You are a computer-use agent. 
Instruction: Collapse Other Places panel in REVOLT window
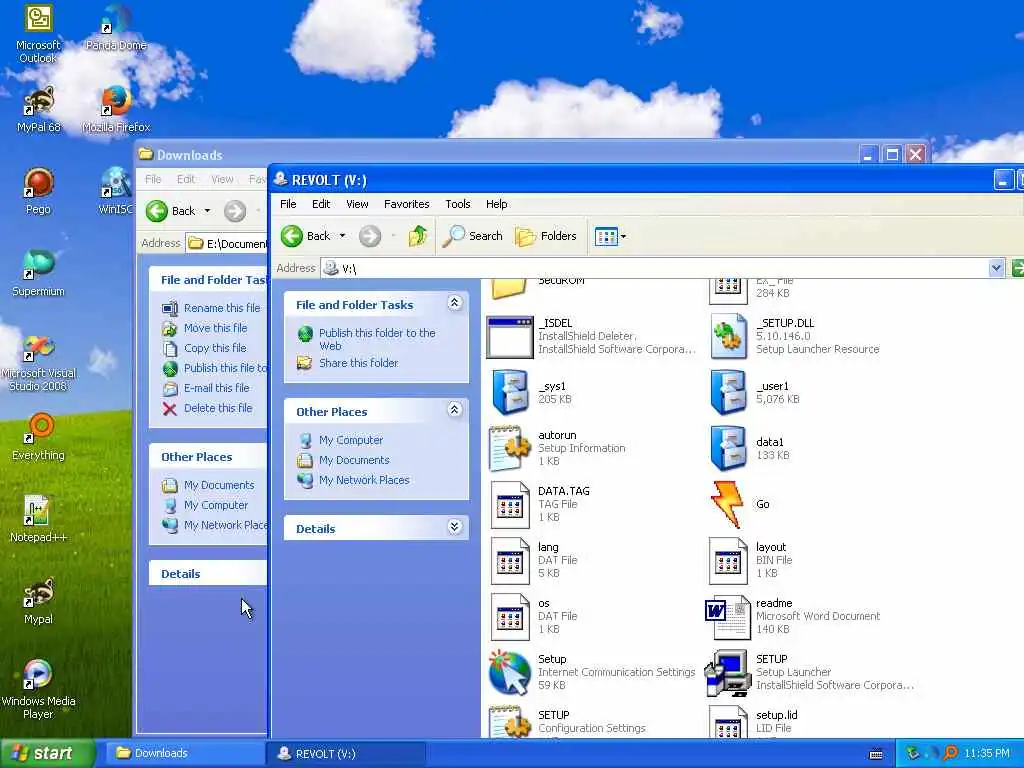point(455,409)
